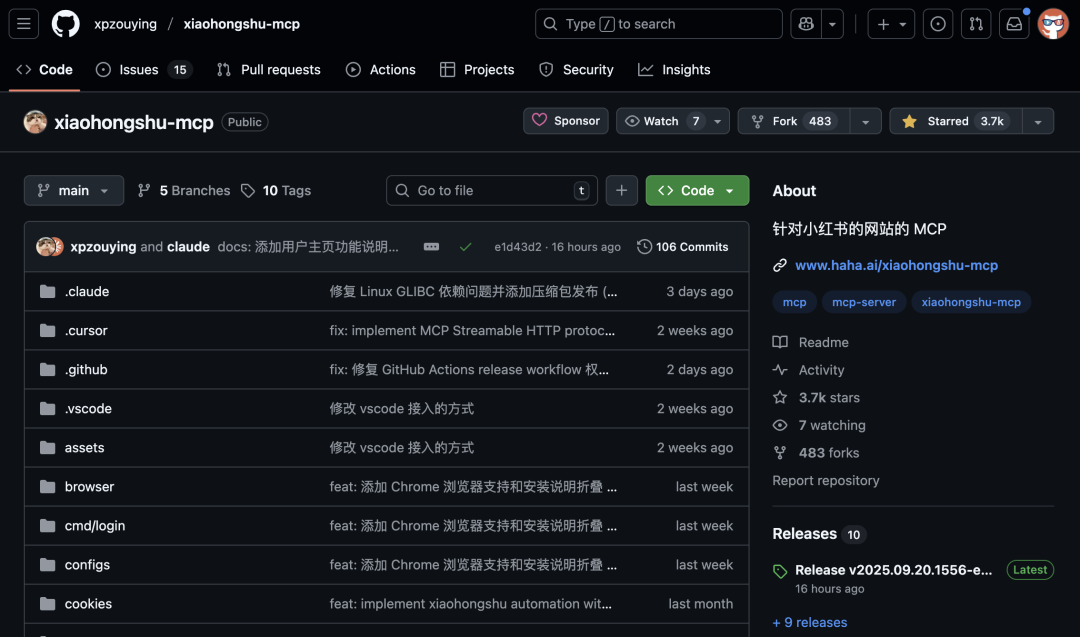Click Report repository
The image size is (1080, 637).
tap(826, 481)
